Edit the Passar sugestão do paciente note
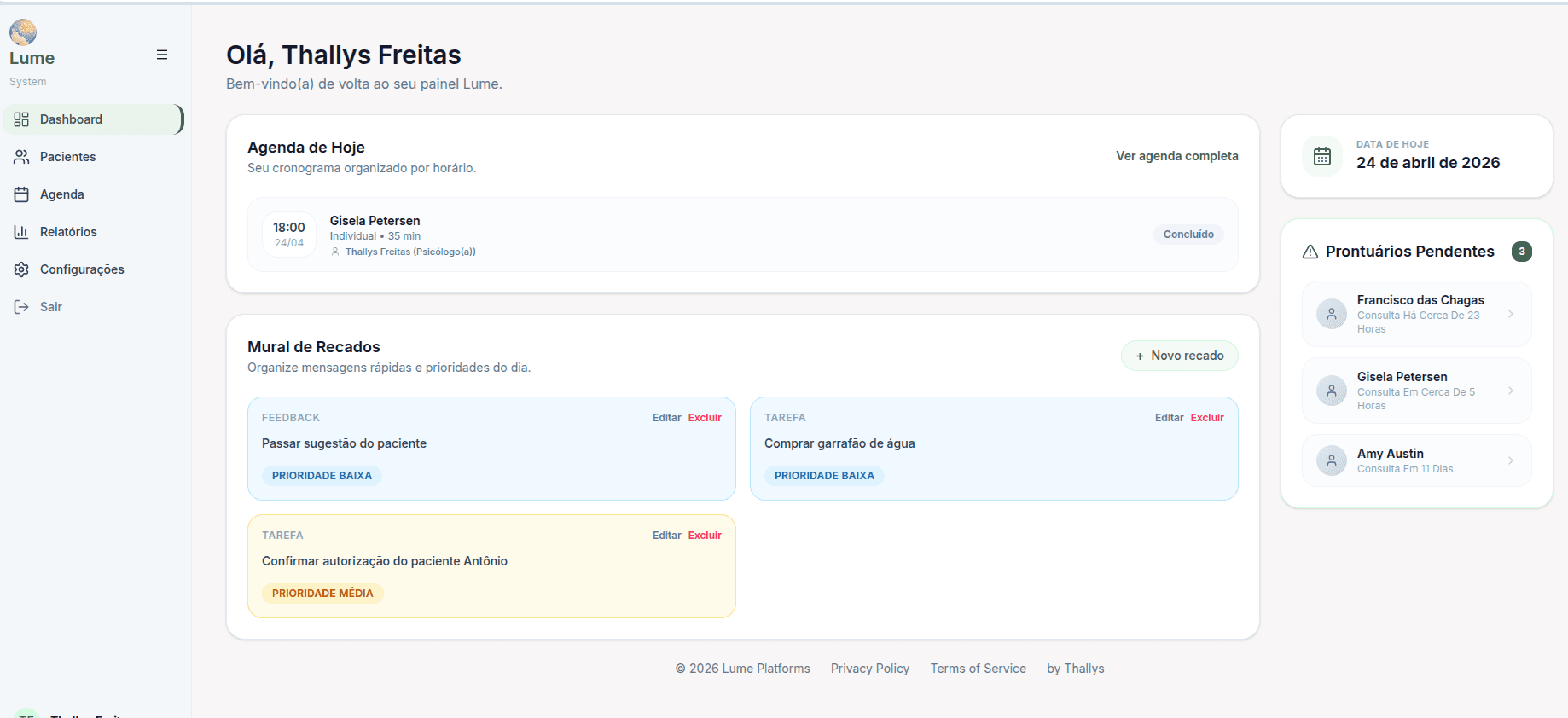 666,418
